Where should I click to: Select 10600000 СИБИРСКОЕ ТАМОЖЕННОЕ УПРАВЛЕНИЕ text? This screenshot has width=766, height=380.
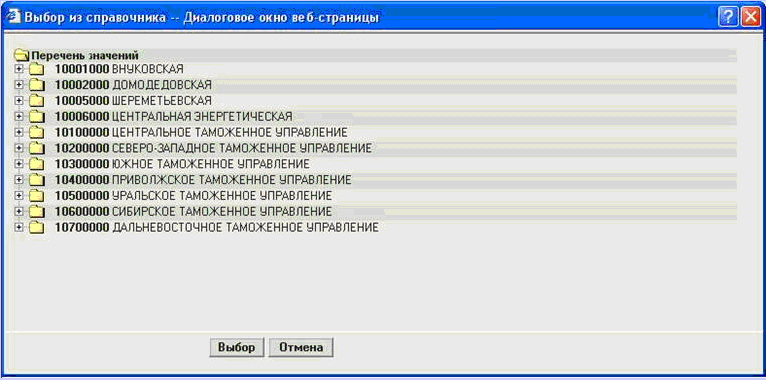click(193, 211)
